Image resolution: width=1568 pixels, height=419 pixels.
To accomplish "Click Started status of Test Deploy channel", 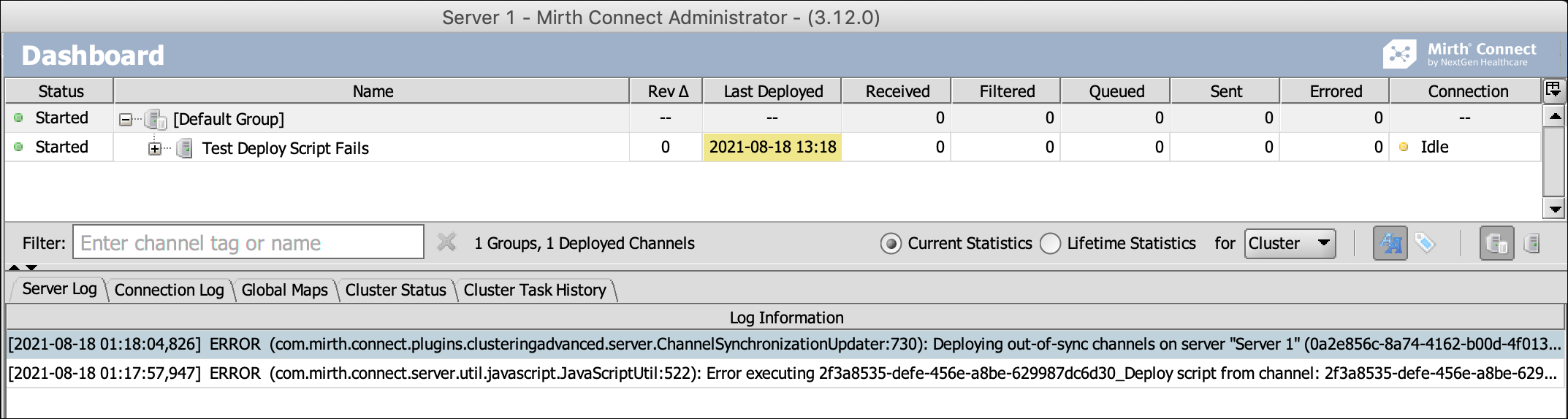I will (61, 147).
